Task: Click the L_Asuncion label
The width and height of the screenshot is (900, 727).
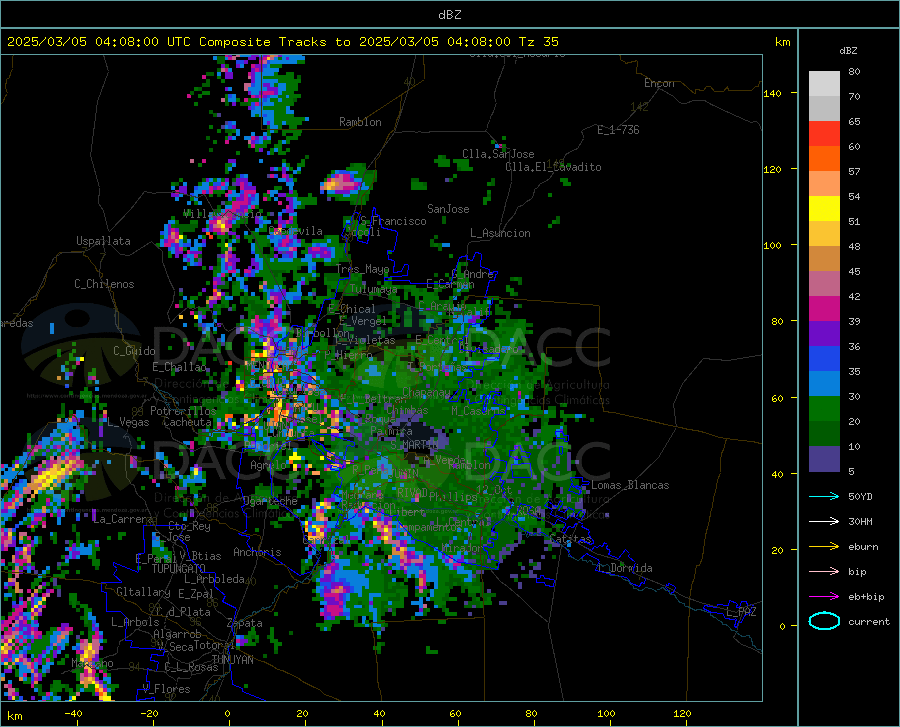Action: click(500, 233)
